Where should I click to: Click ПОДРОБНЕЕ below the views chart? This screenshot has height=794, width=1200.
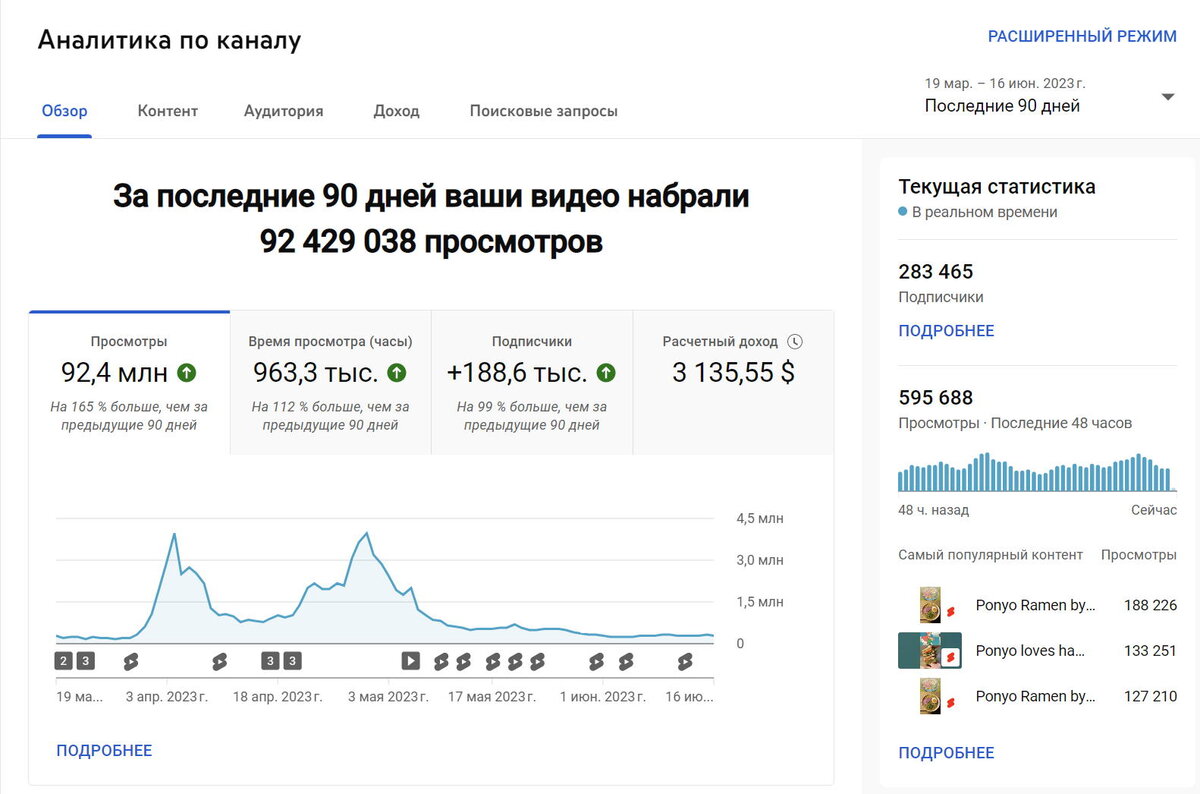pos(104,750)
